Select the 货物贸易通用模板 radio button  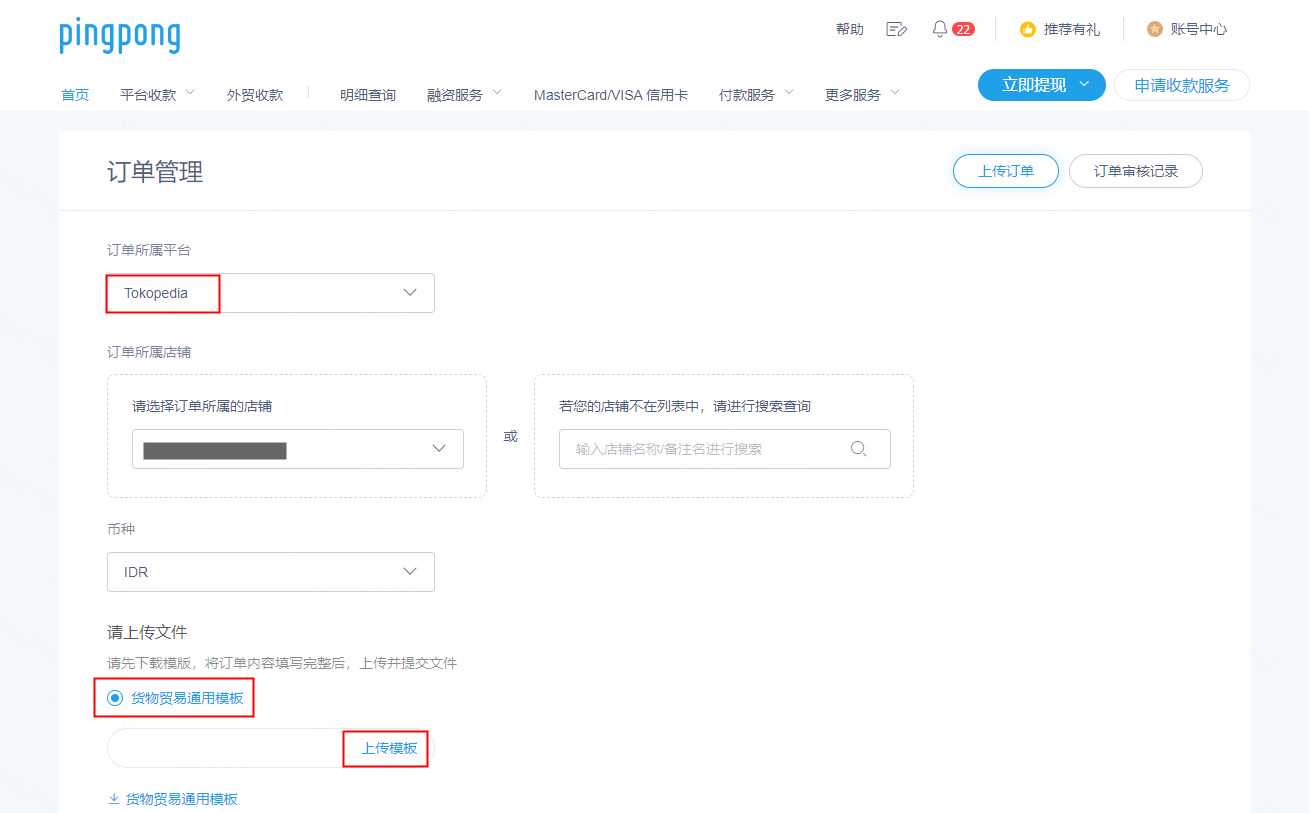pyautogui.click(x=115, y=698)
